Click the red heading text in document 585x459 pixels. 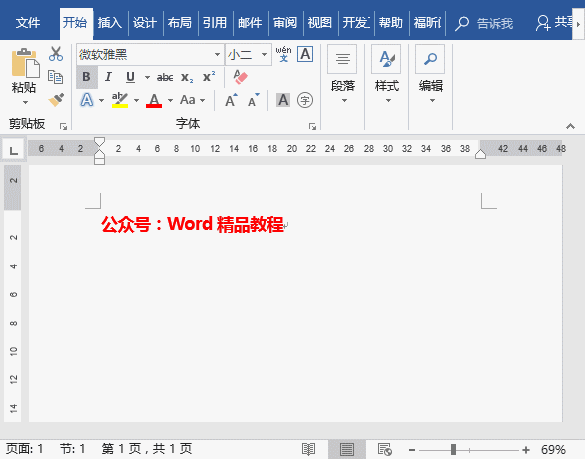[192, 224]
